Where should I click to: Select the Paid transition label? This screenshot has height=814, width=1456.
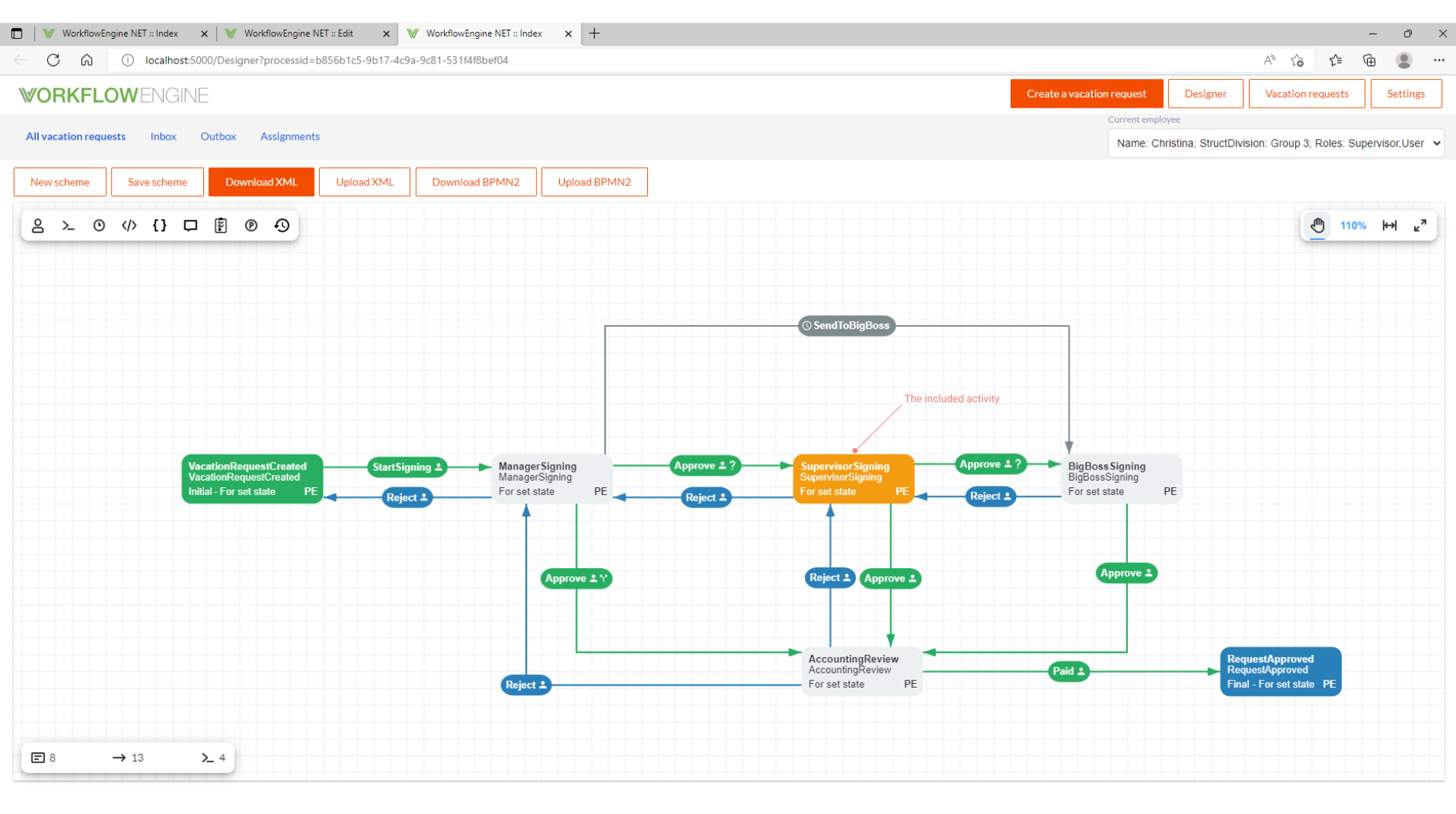1069,671
